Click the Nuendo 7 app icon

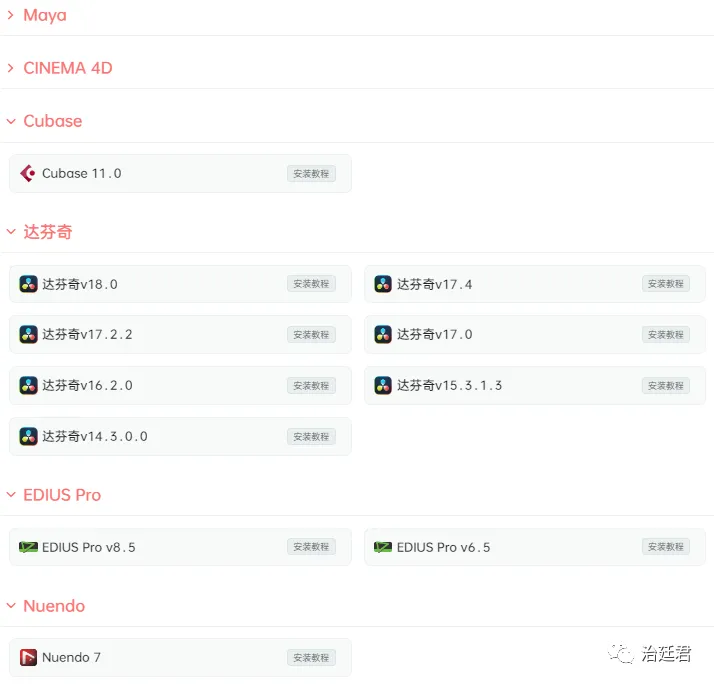pos(28,658)
